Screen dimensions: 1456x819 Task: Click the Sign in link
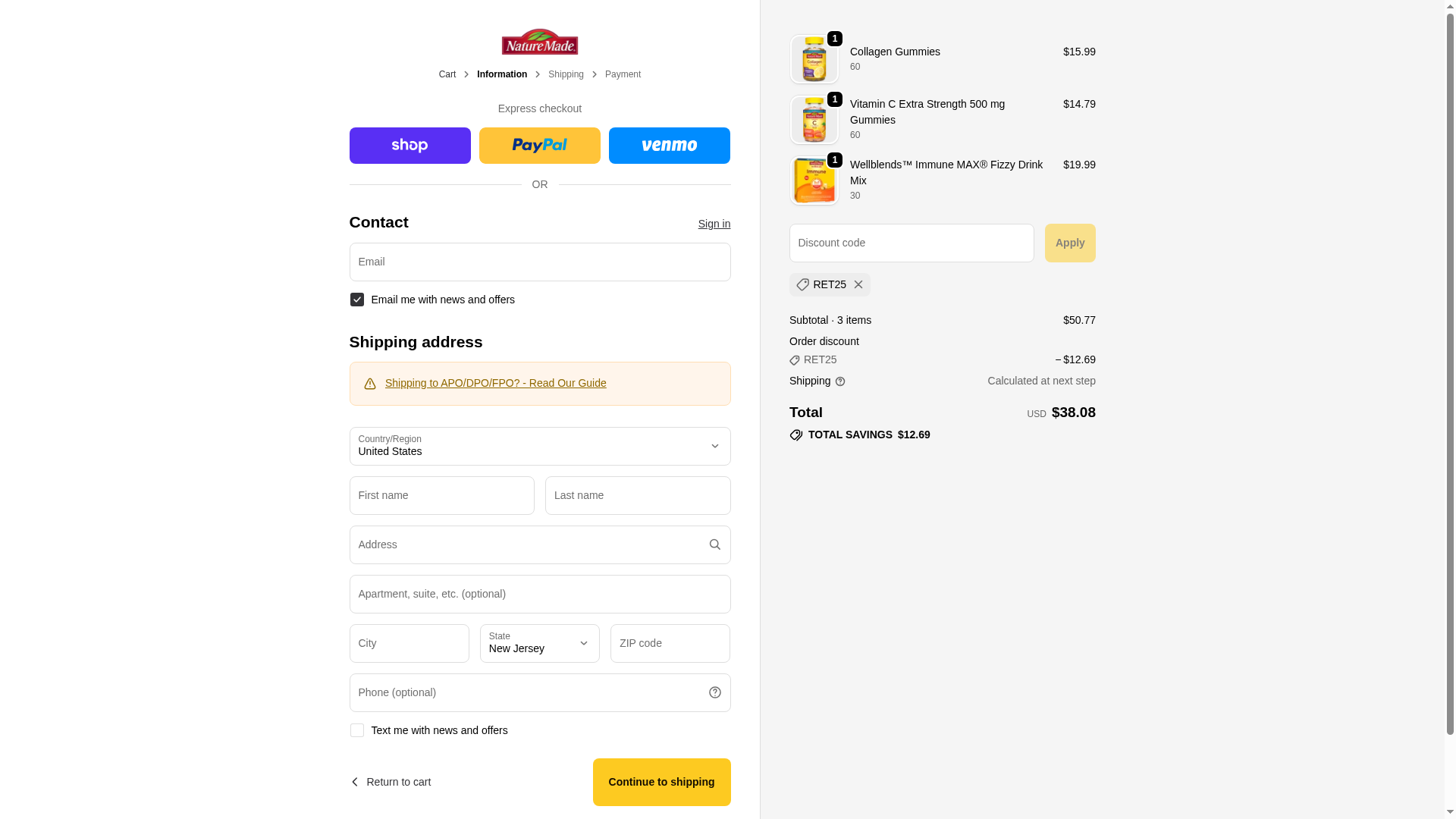pos(714,224)
